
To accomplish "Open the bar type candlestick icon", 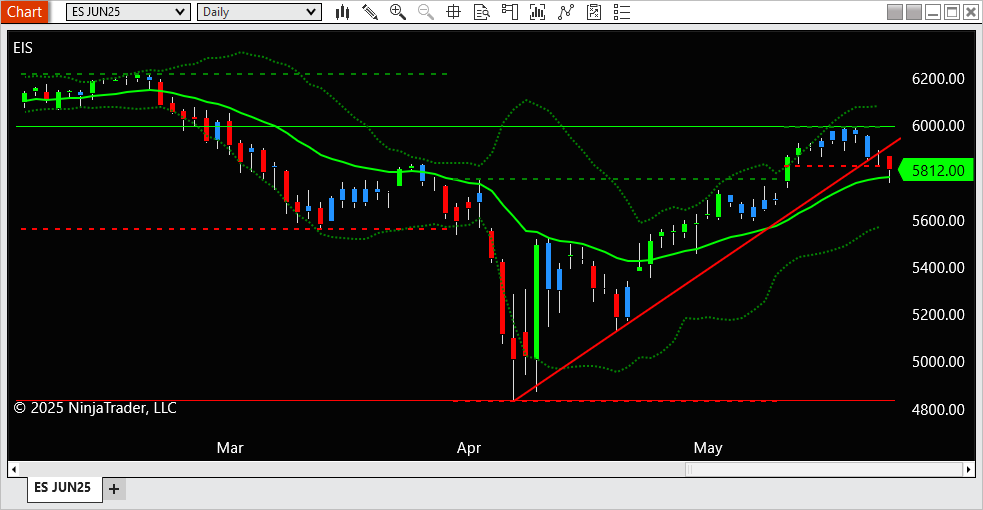I will coord(342,12).
